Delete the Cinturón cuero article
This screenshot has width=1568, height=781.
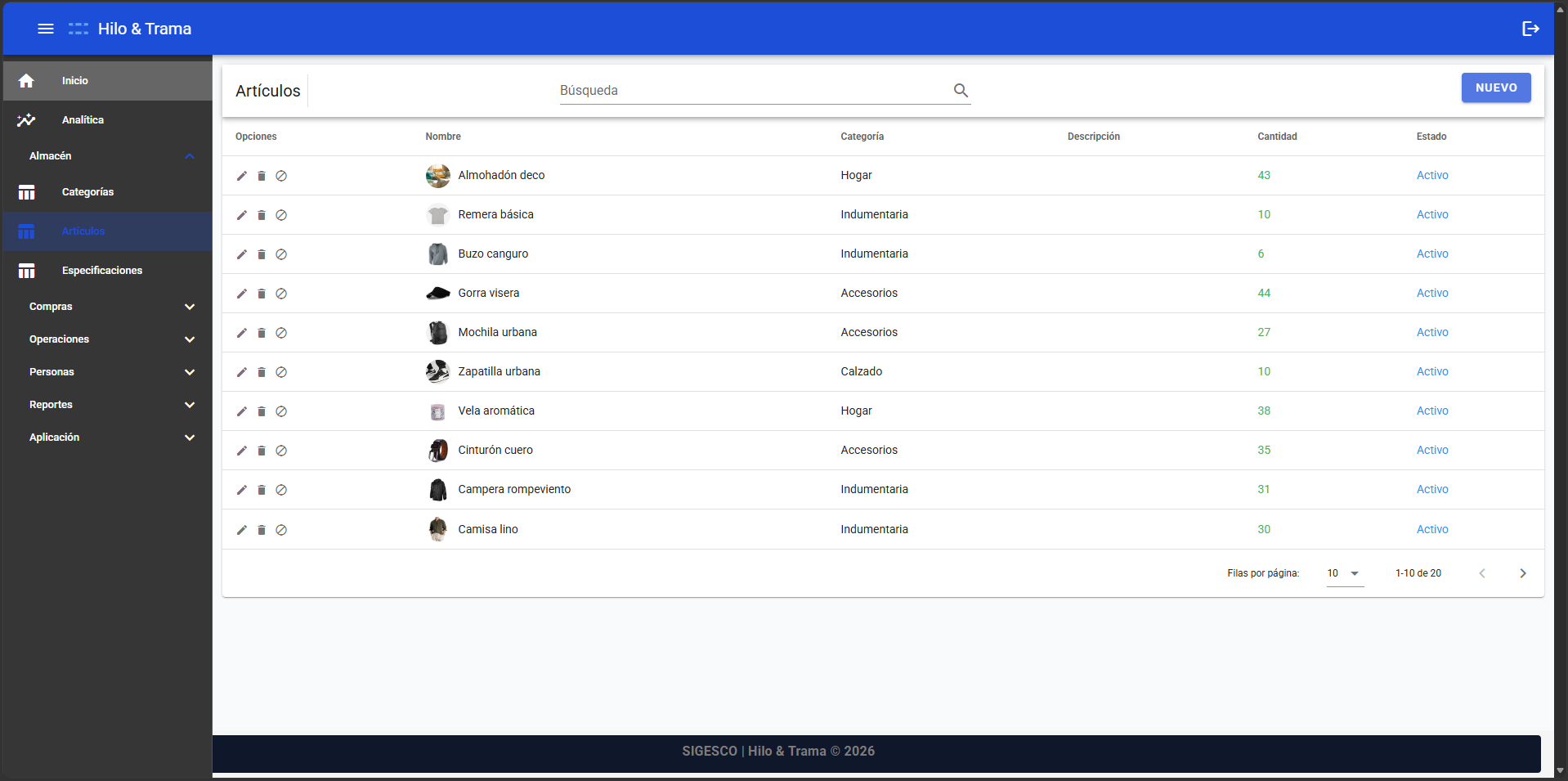(262, 451)
